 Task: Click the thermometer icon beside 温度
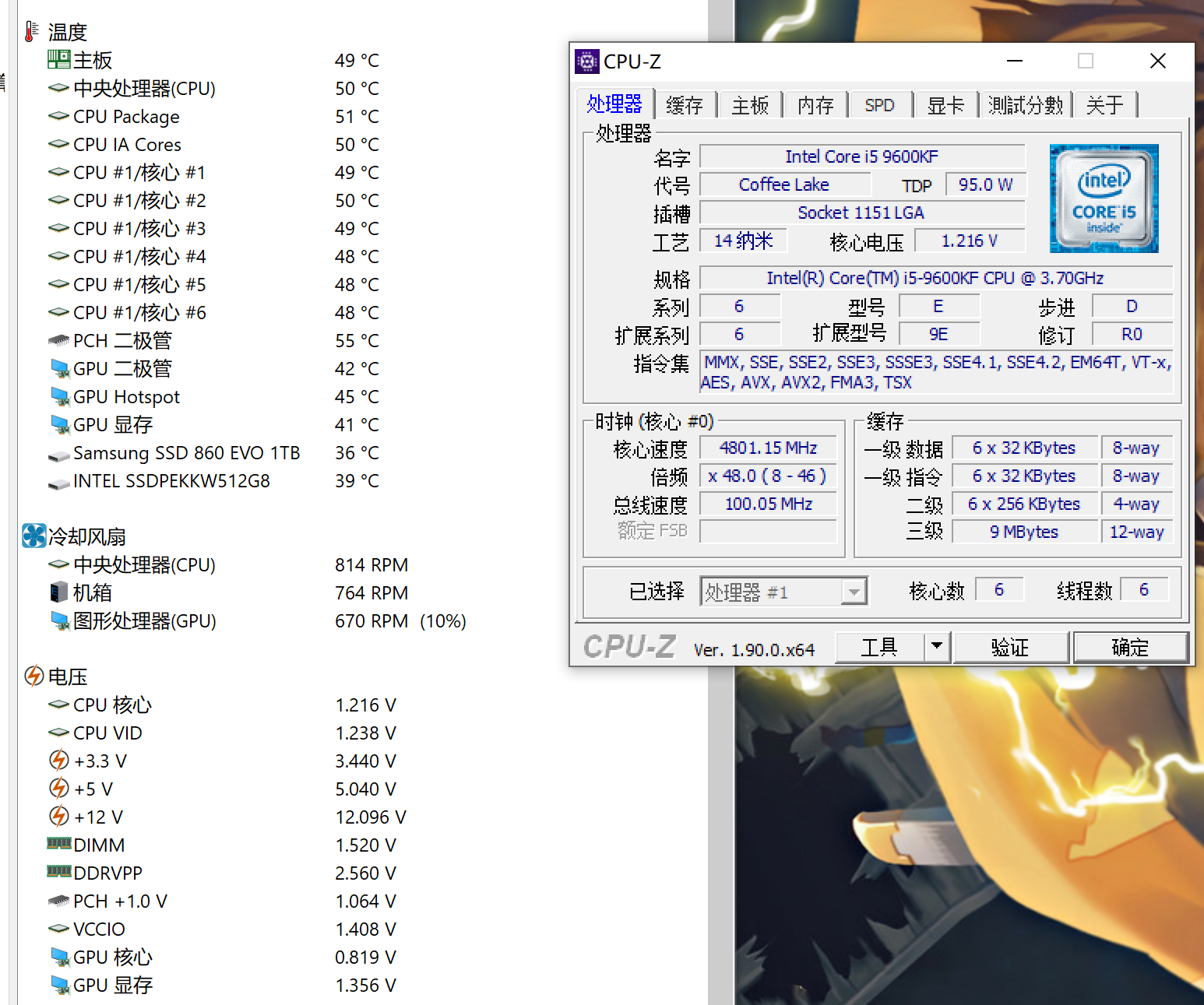pos(30,30)
